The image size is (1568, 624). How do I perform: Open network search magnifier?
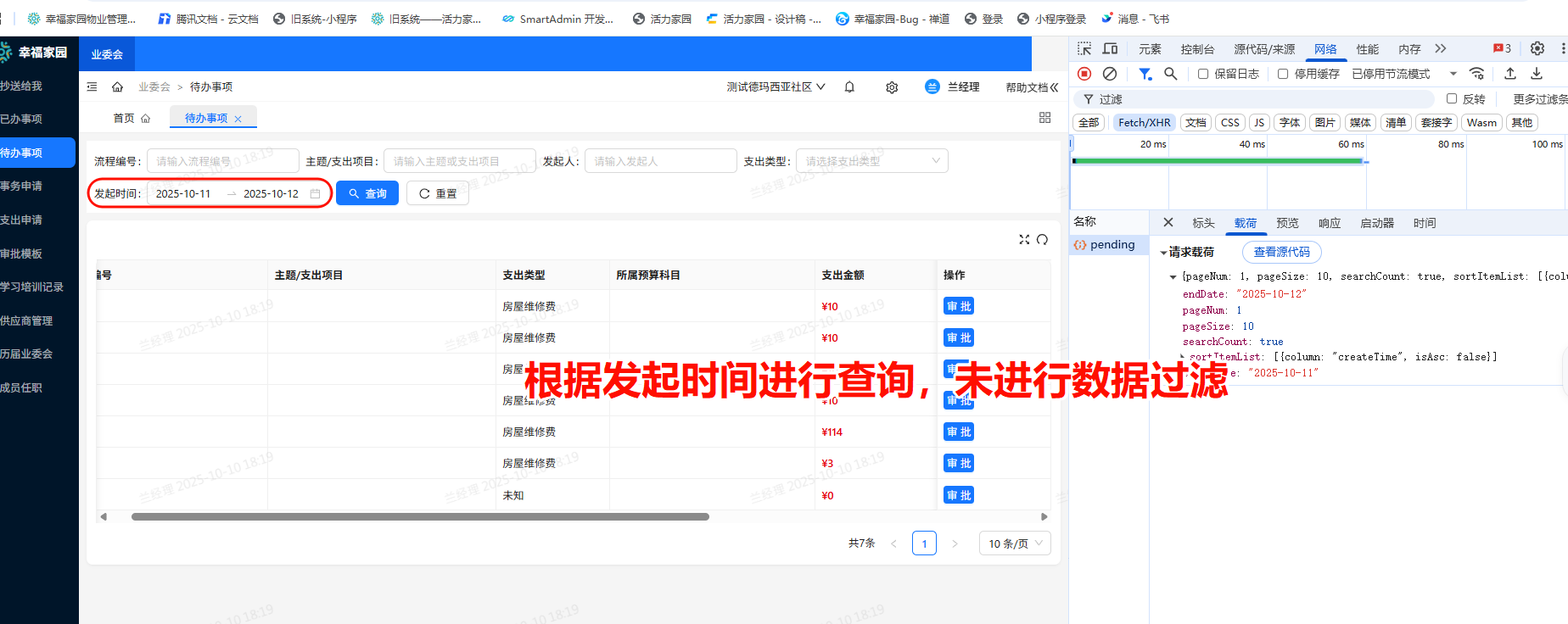pos(1171,74)
